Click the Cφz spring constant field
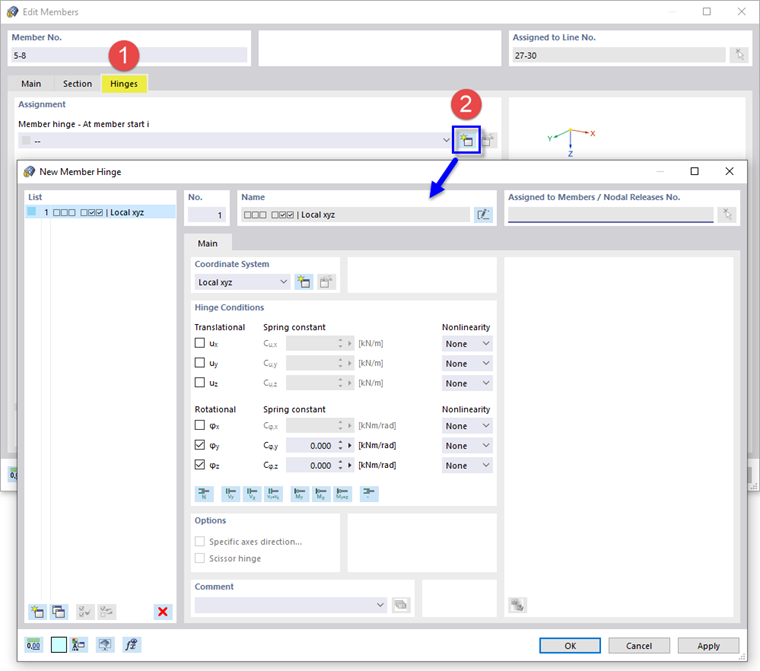The width and height of the screenshot is (760, 671). [x=310, y=465]
